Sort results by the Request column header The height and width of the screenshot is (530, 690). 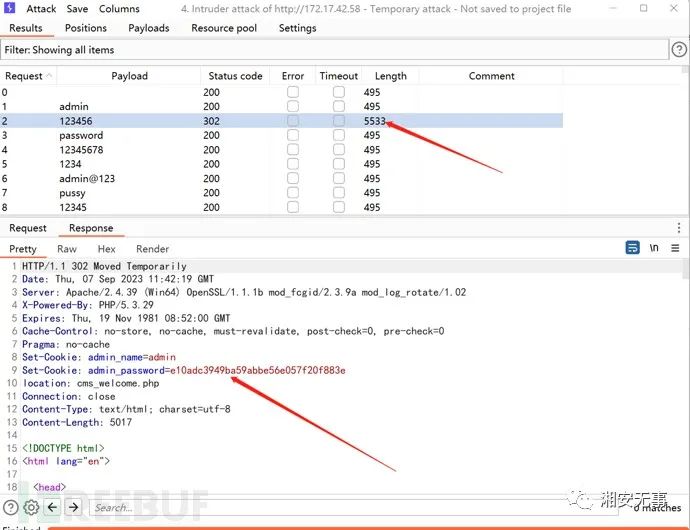point(24,76)
